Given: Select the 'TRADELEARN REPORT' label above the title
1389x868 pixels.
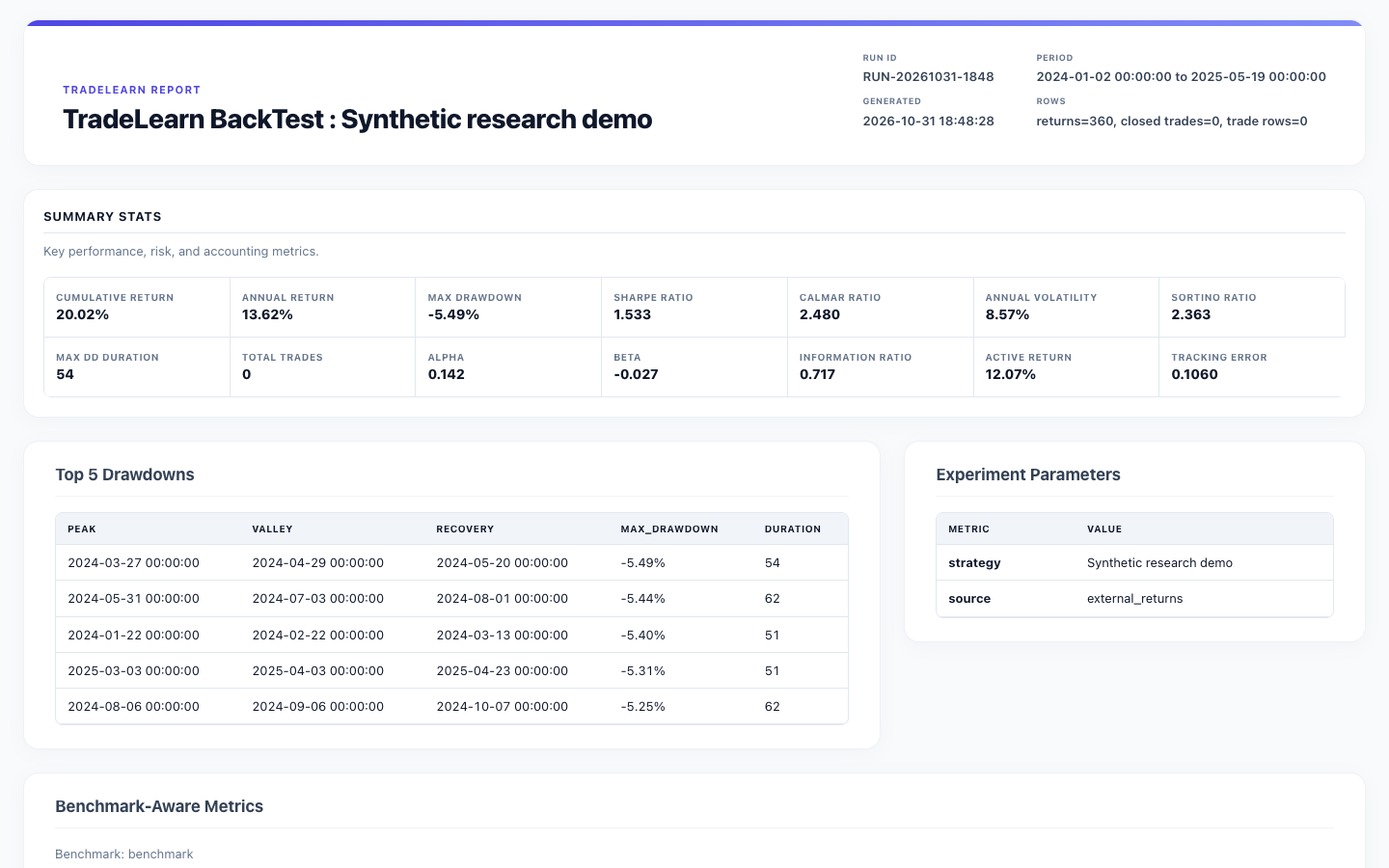Looking at the screenshot, I should 132,90.
